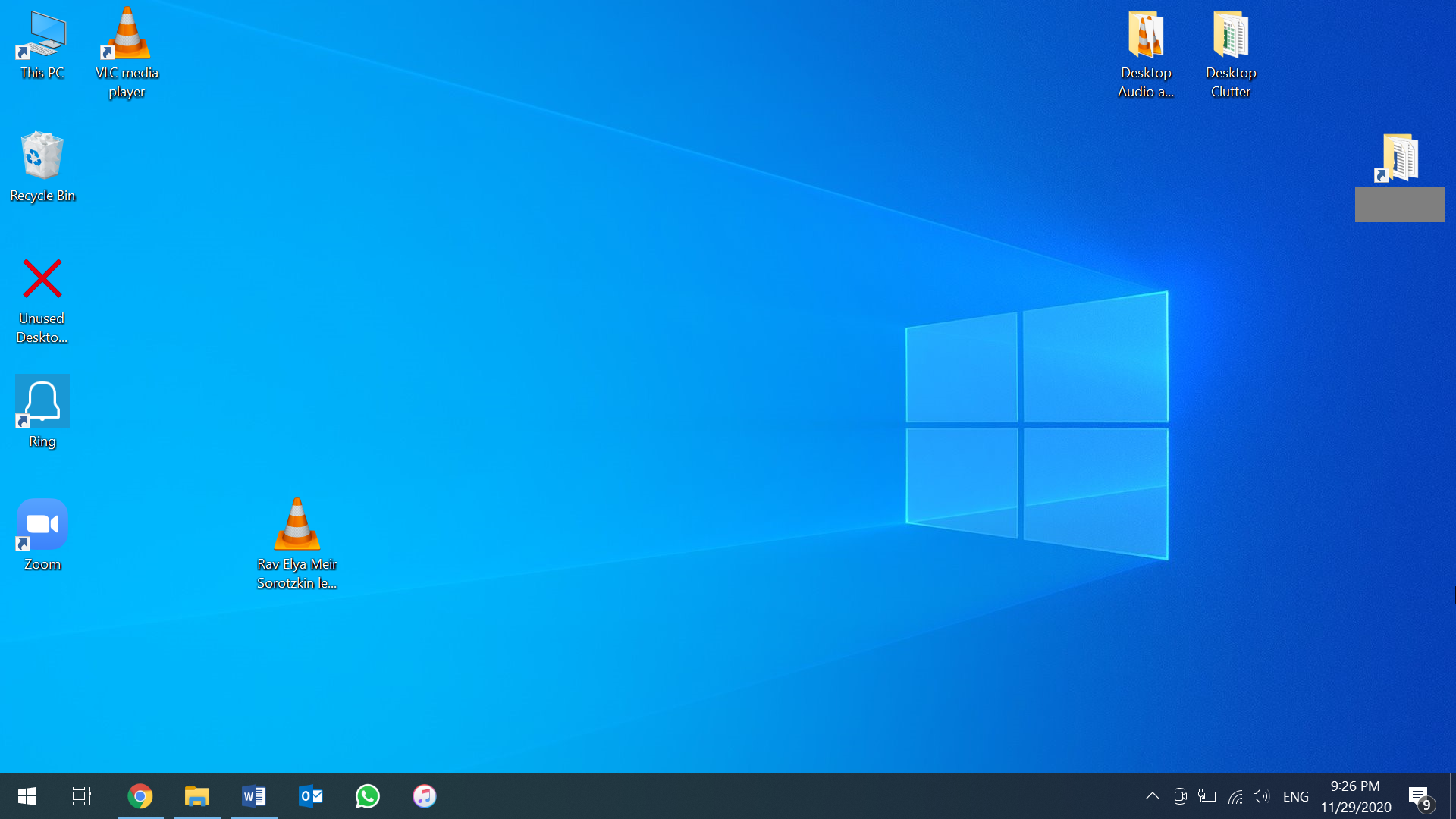This screenshot has width=1456, height=819.
Task: Check Wi-Fi status via the tray network icon
Action: click(x=1235, y=796)
